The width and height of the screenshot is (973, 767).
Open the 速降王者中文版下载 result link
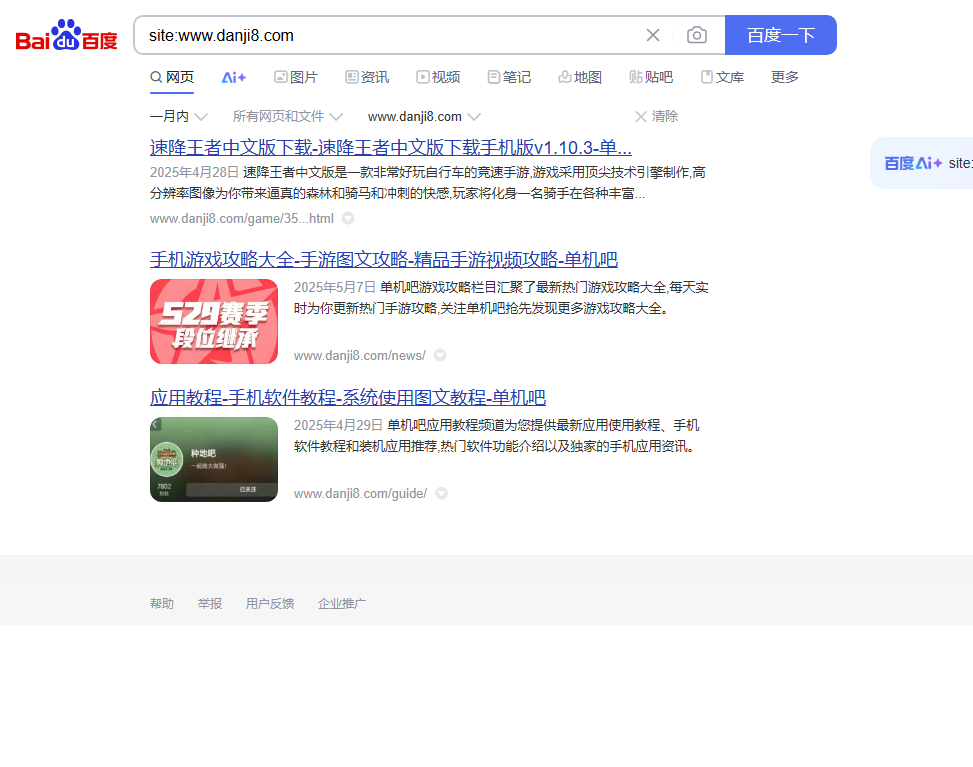(391, 148)
